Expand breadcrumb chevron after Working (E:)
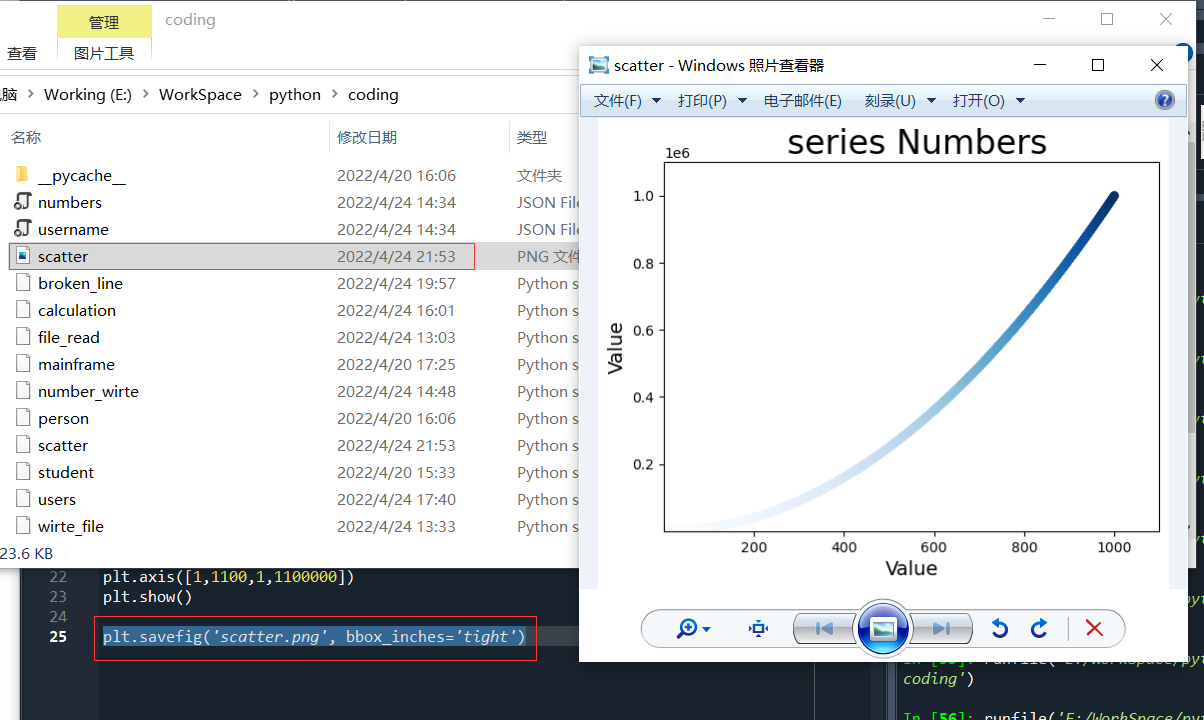1204x720 pixels. [x=145, y=95]
